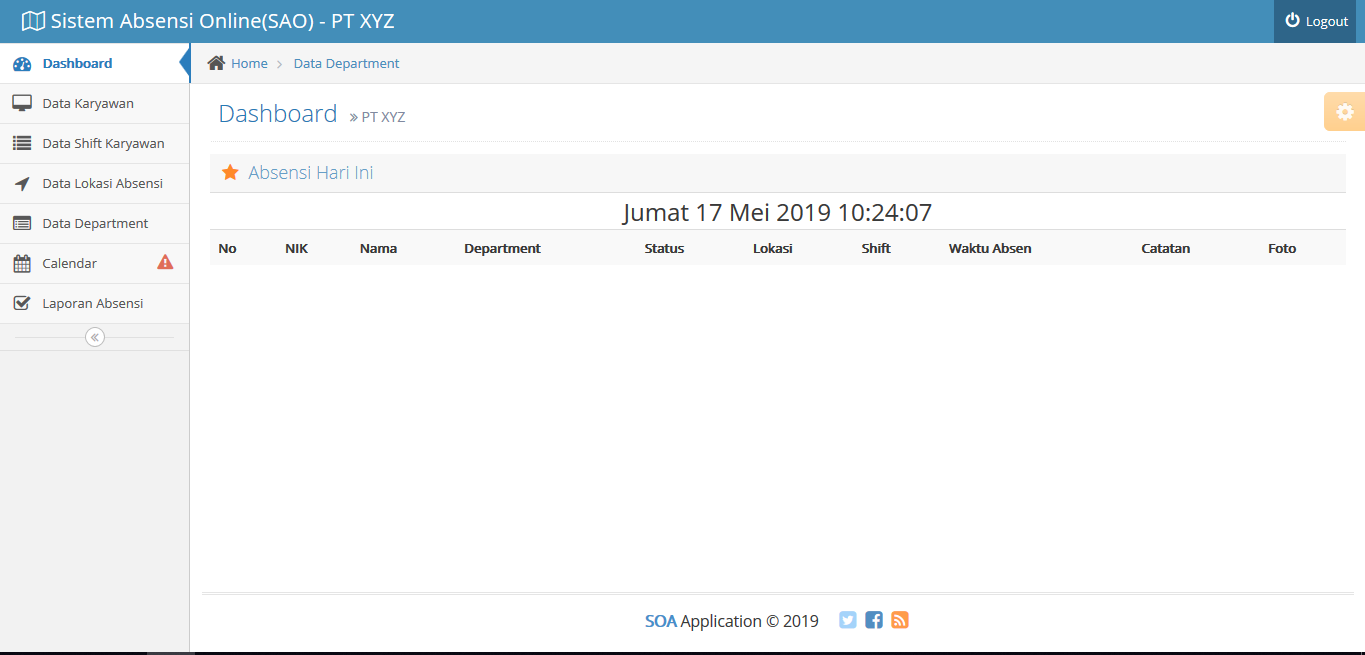The image size is (1365, 655).
Task: Click the book icon beside Sistem Absensi Online
Action: coord(35,18)
